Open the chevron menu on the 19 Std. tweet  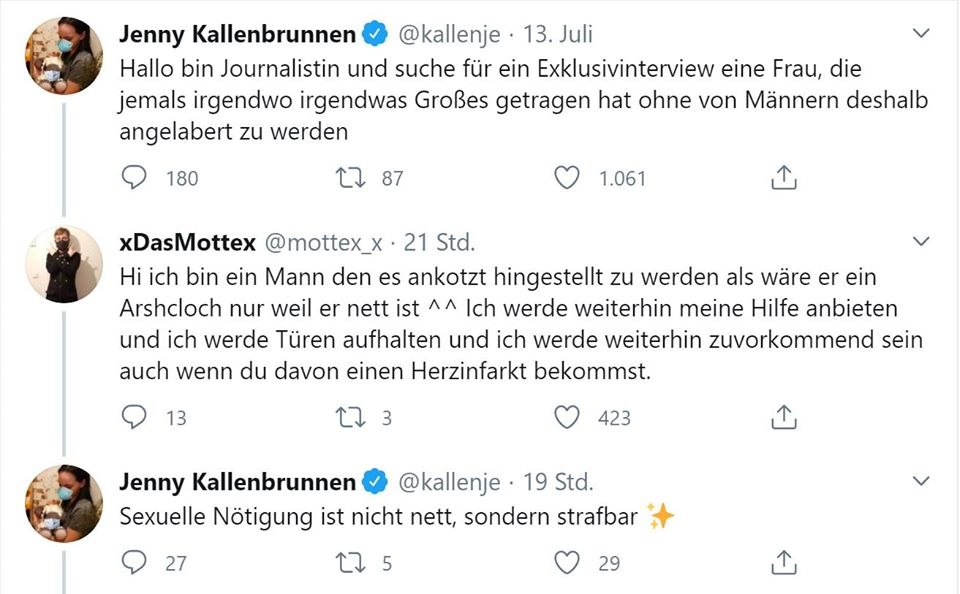(922, 481)
